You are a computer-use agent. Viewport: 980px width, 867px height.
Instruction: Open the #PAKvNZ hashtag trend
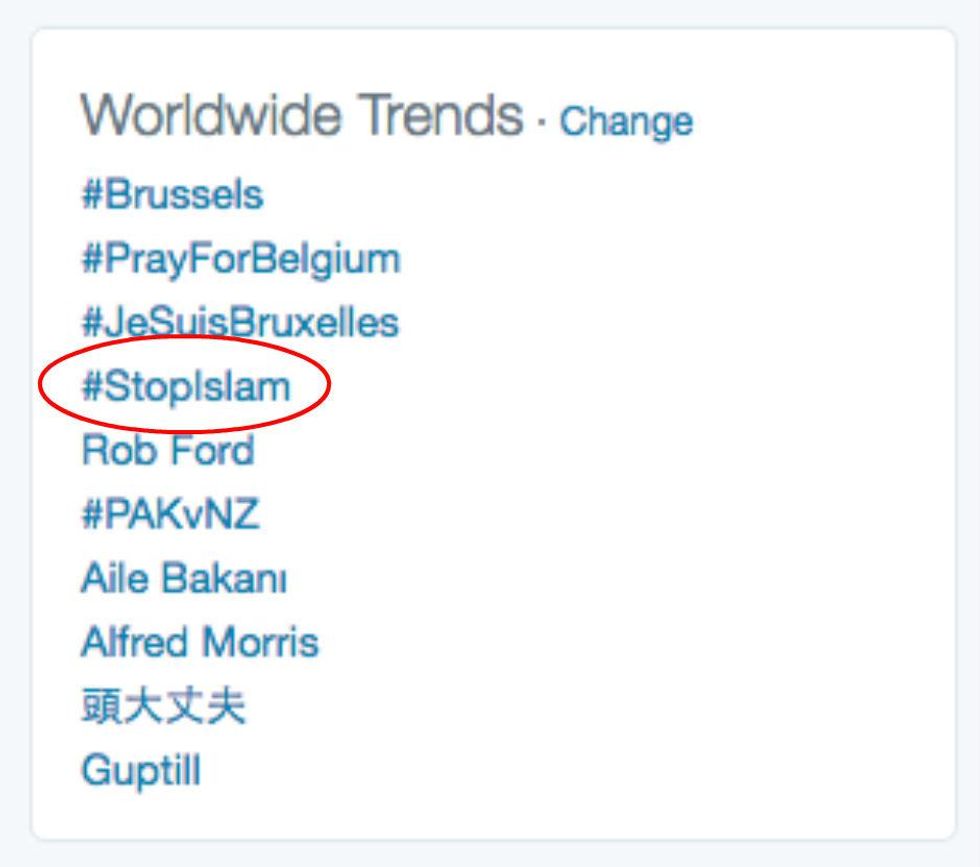click(170, 514)
